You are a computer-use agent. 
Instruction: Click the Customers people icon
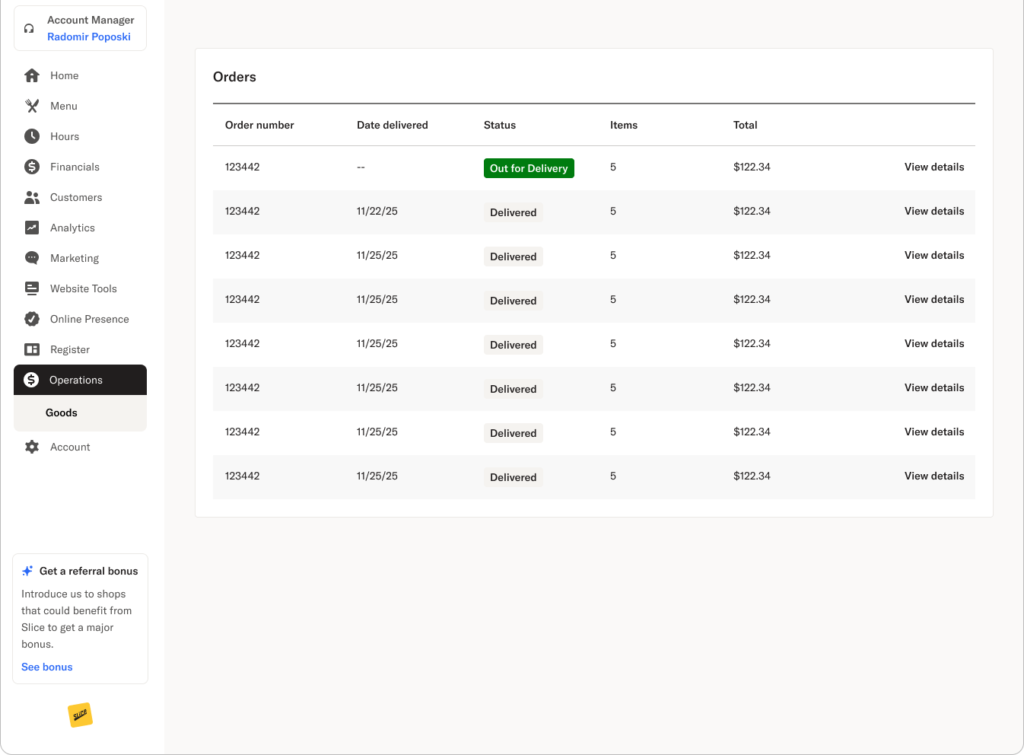[x=32, y=197]
